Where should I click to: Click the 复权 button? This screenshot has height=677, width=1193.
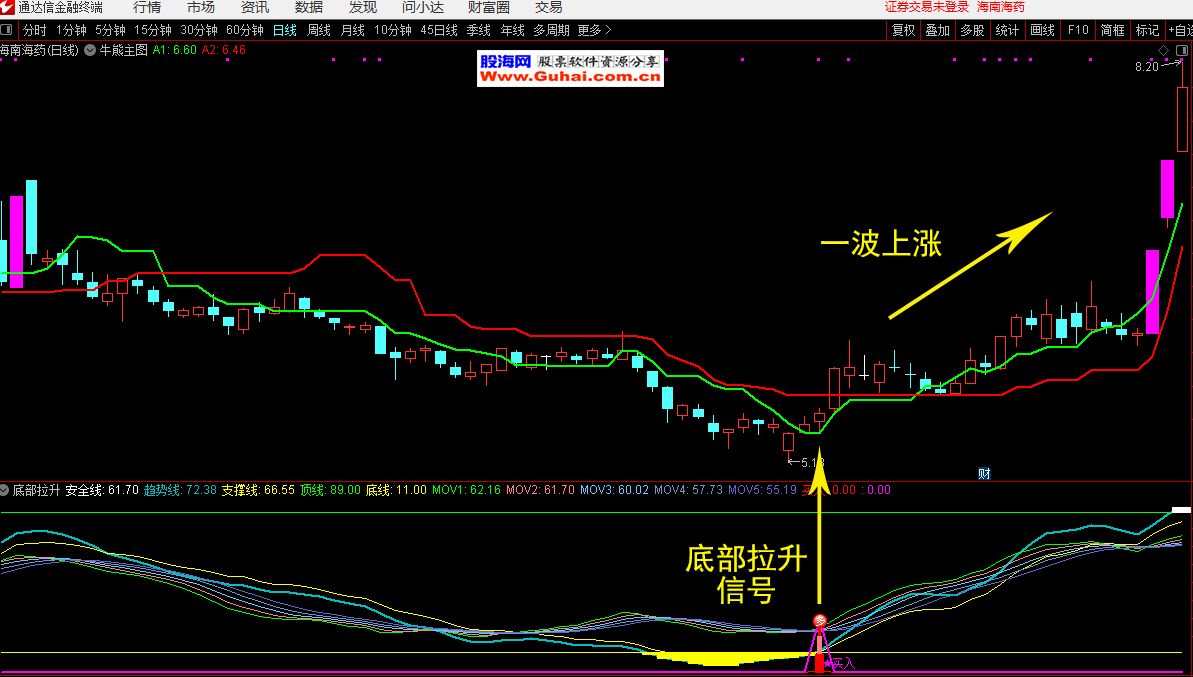click(903, 30)
